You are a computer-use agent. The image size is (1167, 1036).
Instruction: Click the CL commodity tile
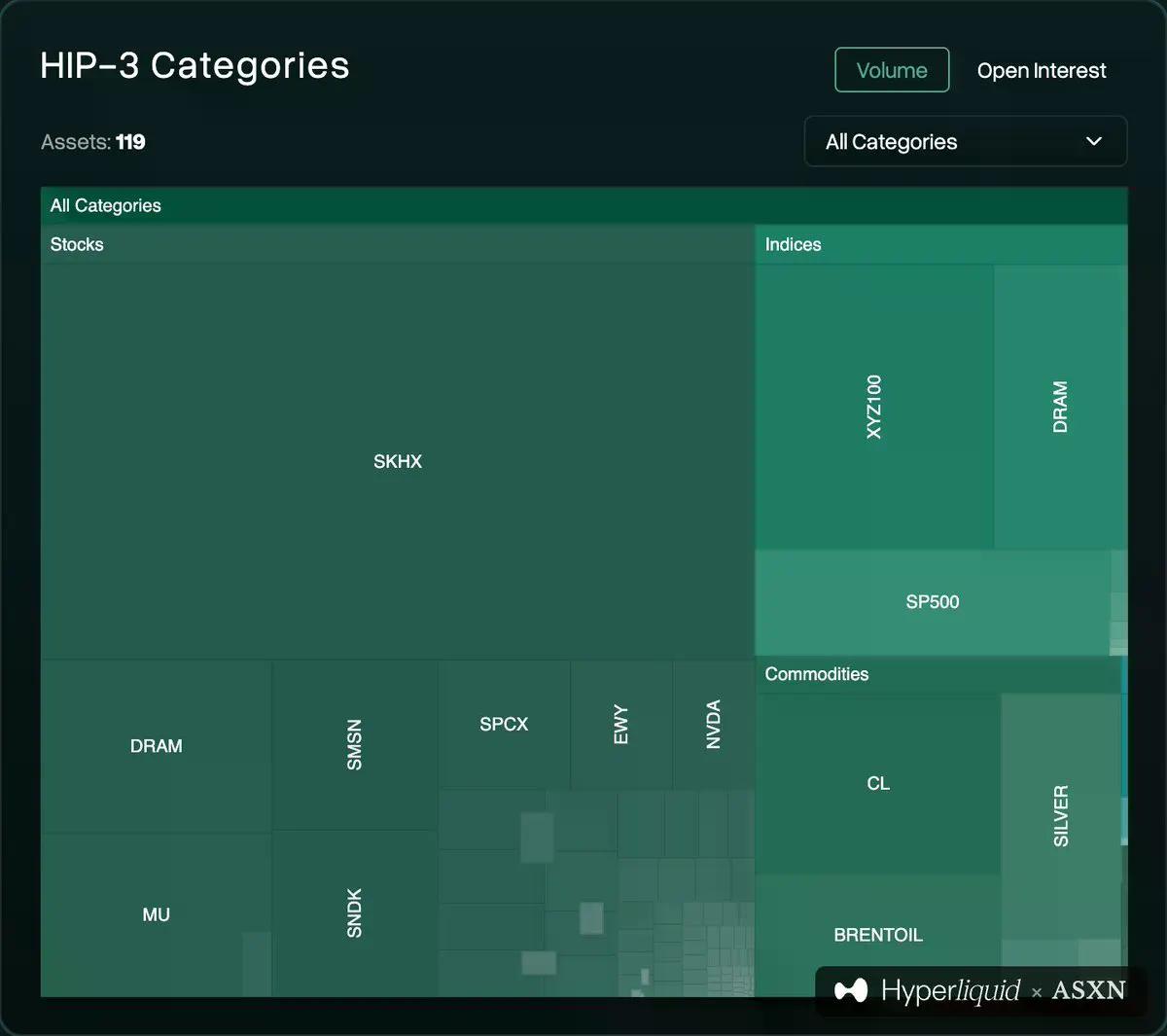[x=878, y=783]
